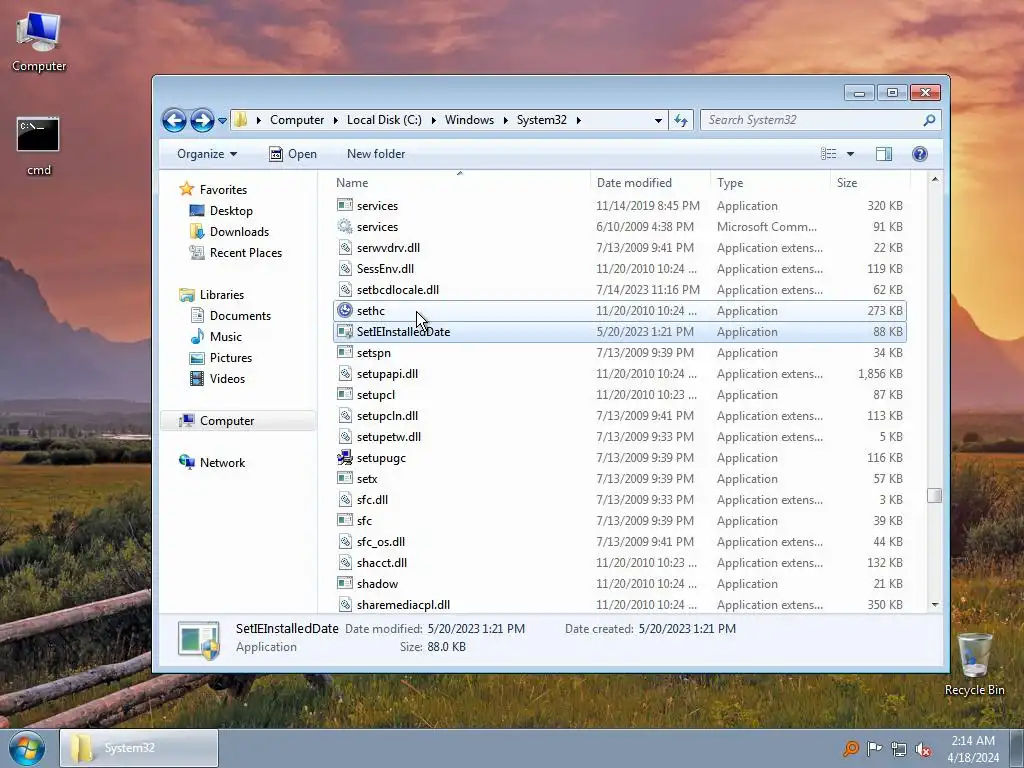The image size is (1024, 768).
Task: Create a New folder
Action: pos(376,154)
